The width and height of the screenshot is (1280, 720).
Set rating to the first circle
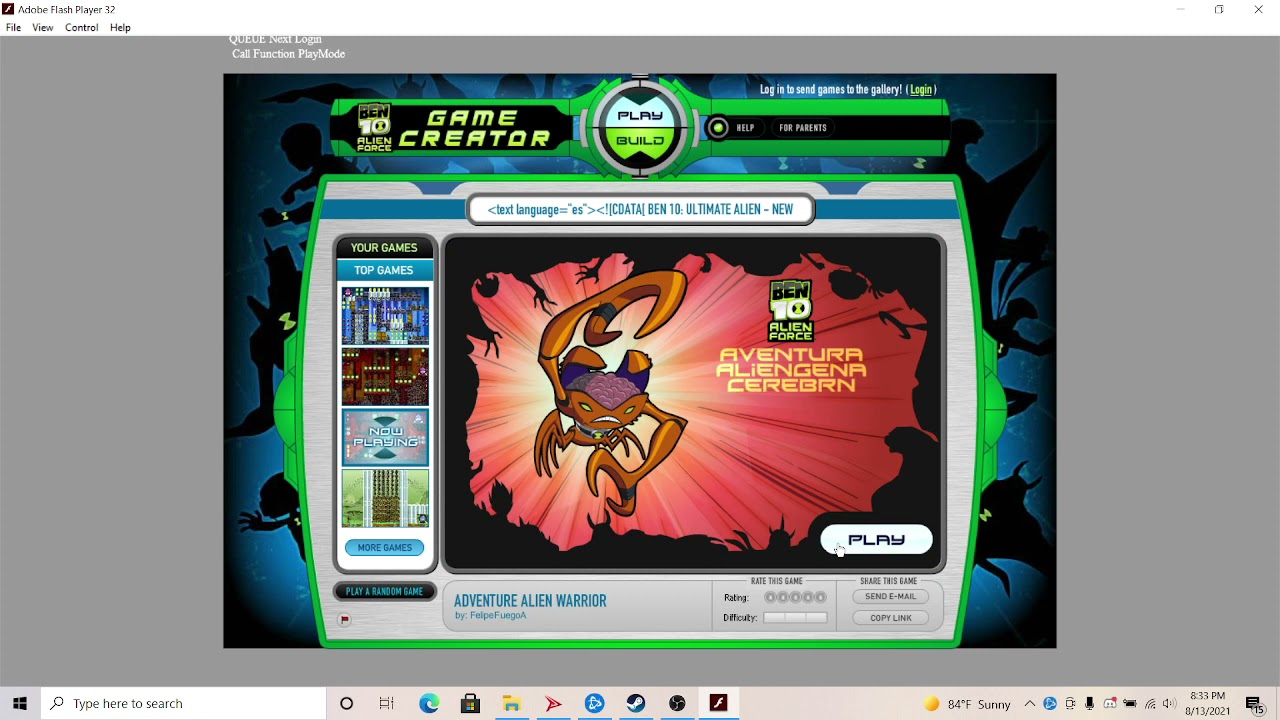771,597
